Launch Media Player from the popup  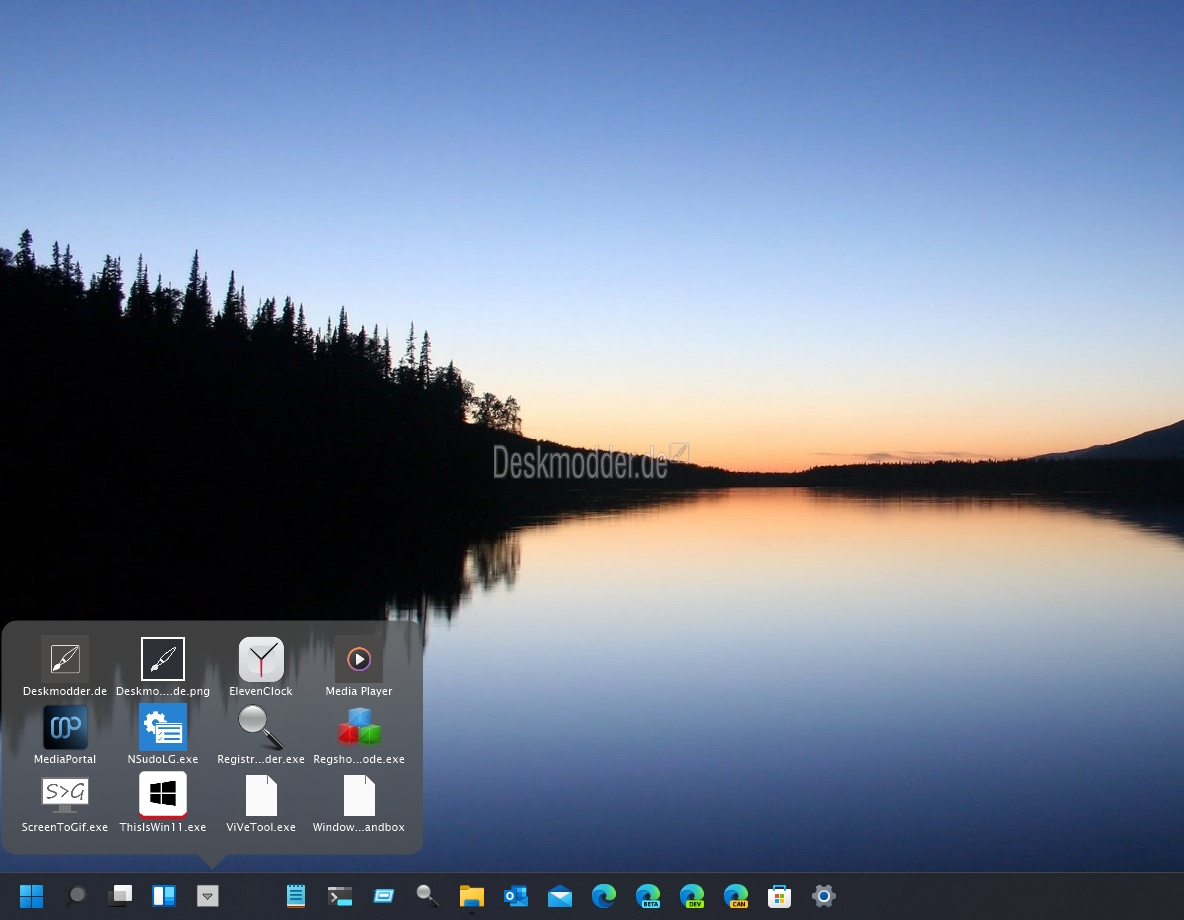click(359, 660)
